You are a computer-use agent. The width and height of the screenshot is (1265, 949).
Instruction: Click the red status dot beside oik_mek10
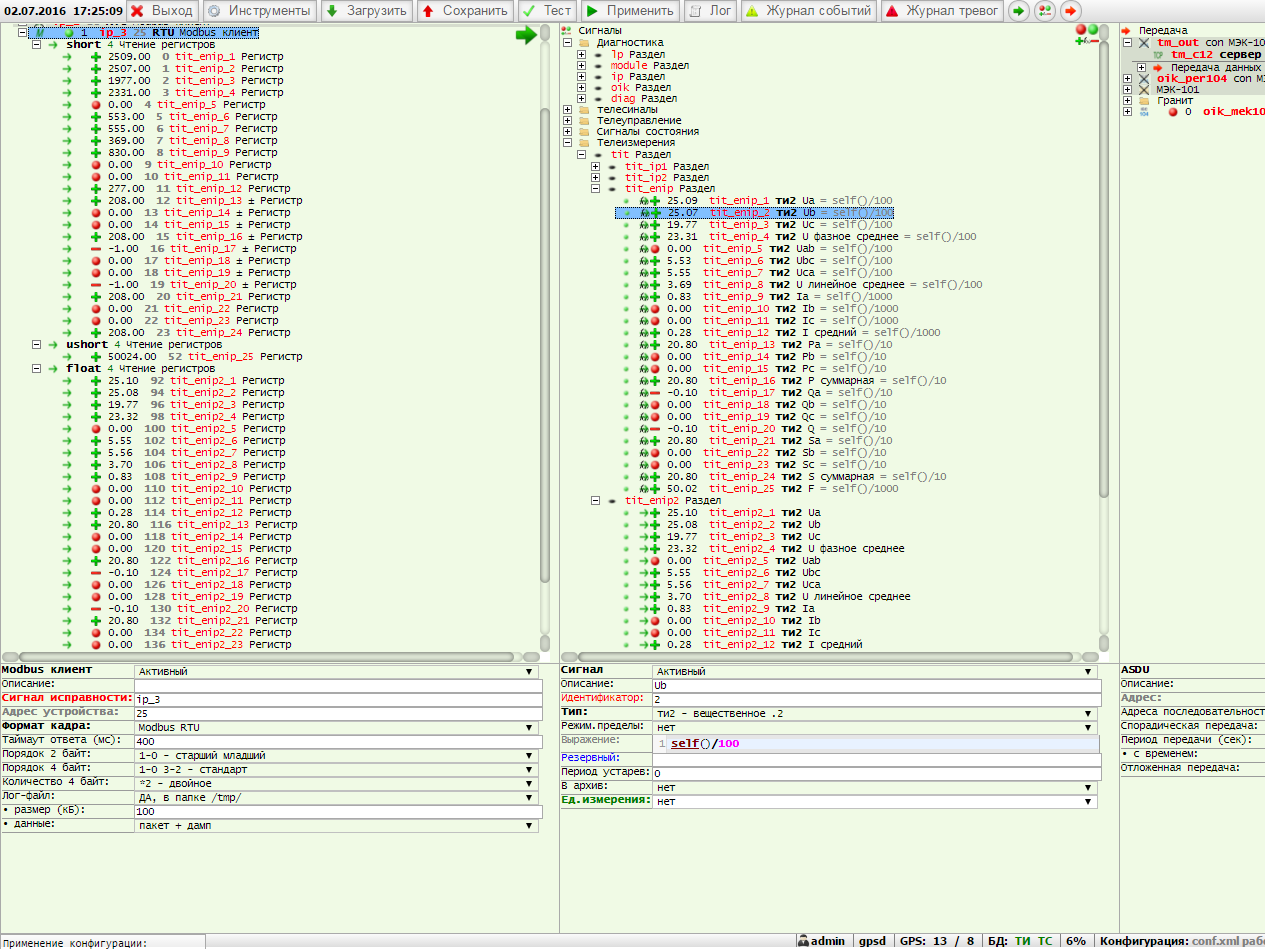(x=1173, y=112)
